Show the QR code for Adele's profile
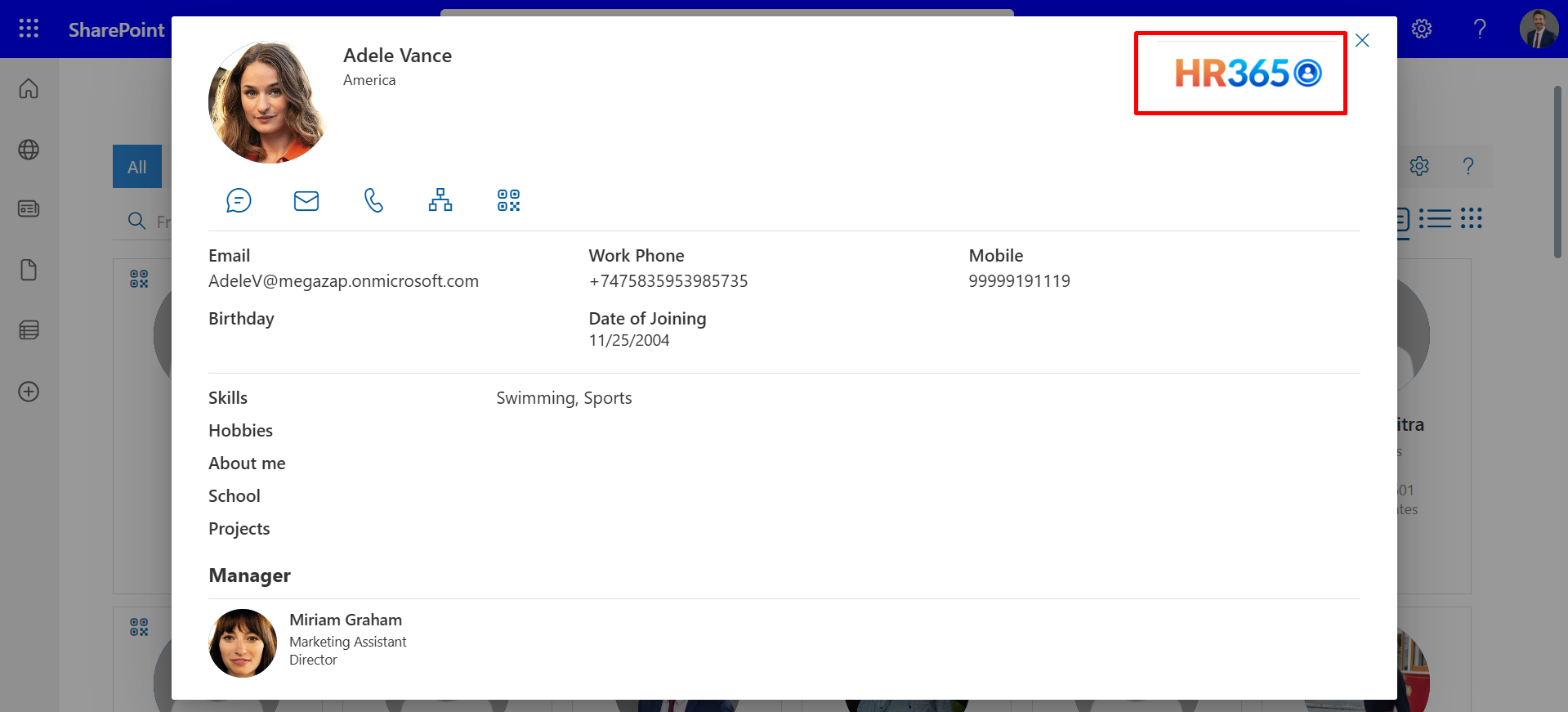1568x712 pixels. tap(508, 200)
